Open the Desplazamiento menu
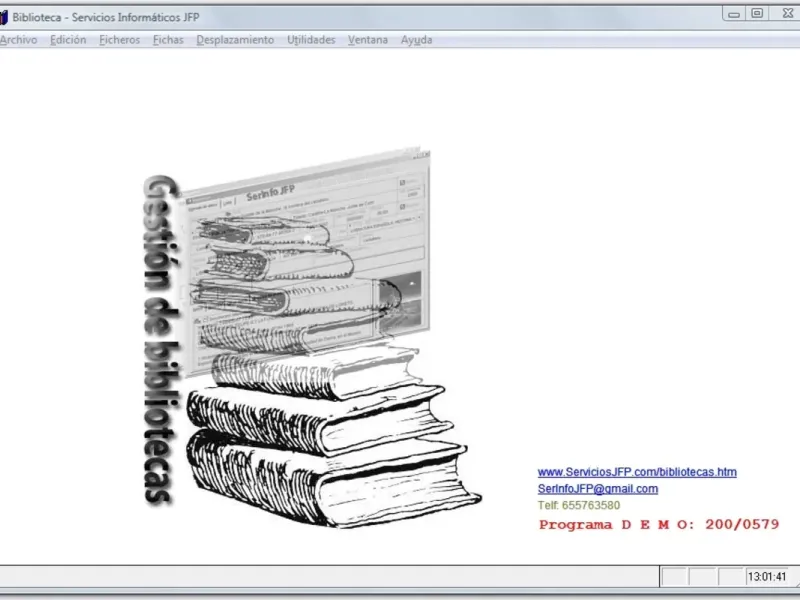The width and height of the screenshot is (800, 600). point(235,40)
